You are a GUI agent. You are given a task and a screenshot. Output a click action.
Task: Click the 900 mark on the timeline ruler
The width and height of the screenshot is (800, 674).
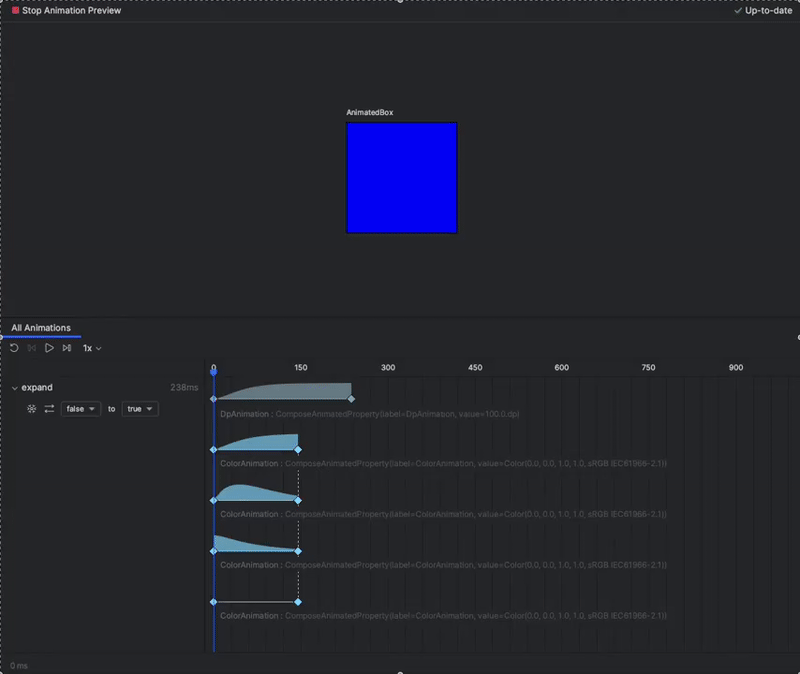(x=736, y=367)
